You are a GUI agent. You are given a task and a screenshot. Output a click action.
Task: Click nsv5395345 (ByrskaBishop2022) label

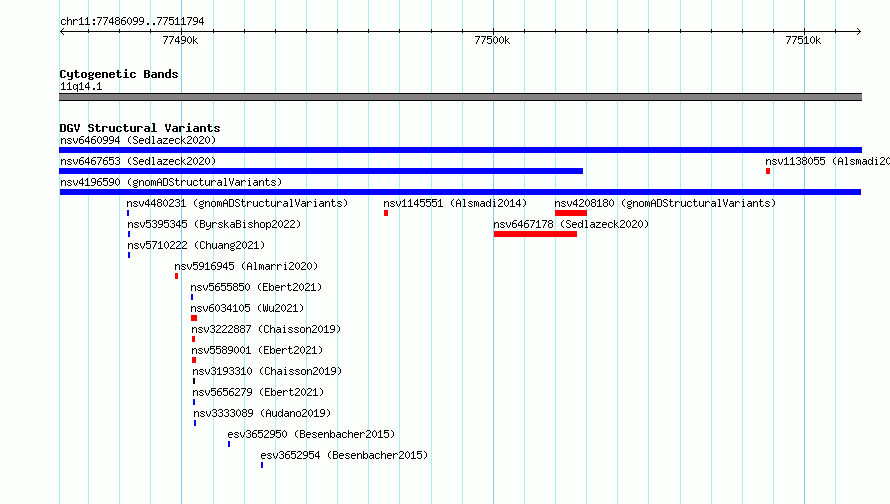coord(214,224)
